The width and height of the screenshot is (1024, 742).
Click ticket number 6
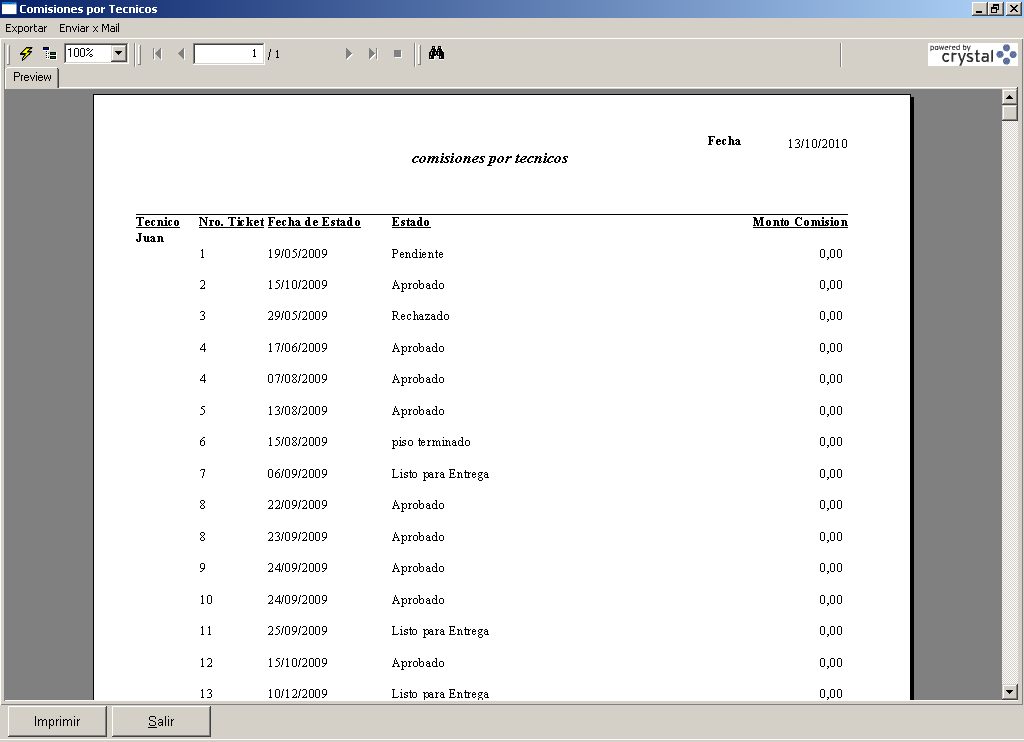[x=202, y=442]
